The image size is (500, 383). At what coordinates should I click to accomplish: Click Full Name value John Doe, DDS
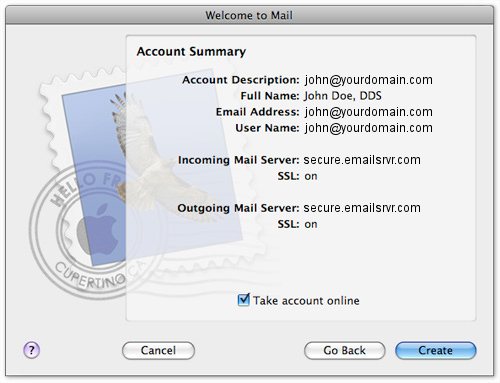tap(343, 96)
